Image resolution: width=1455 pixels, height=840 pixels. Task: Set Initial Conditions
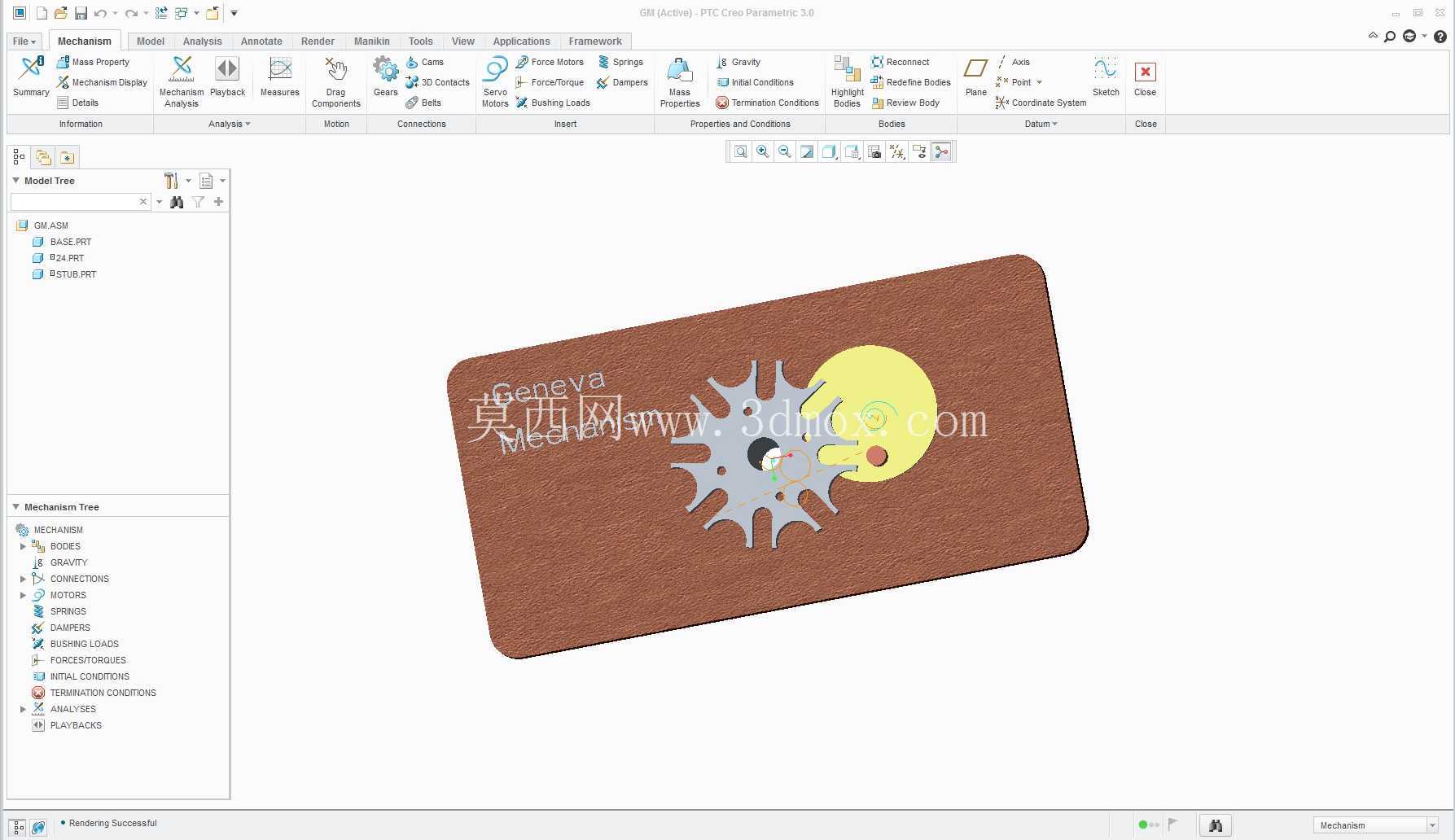(x=755, y=82)
